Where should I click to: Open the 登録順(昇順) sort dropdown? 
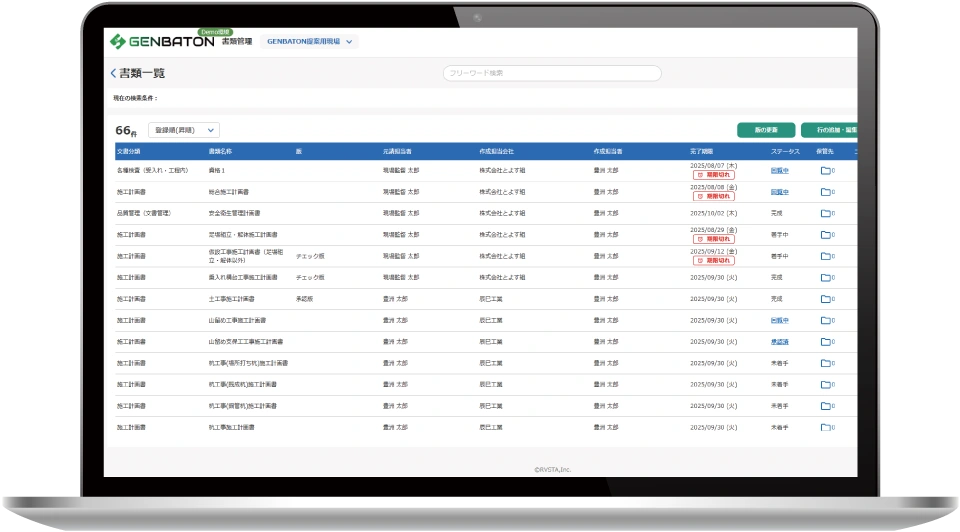coord(184,130)
